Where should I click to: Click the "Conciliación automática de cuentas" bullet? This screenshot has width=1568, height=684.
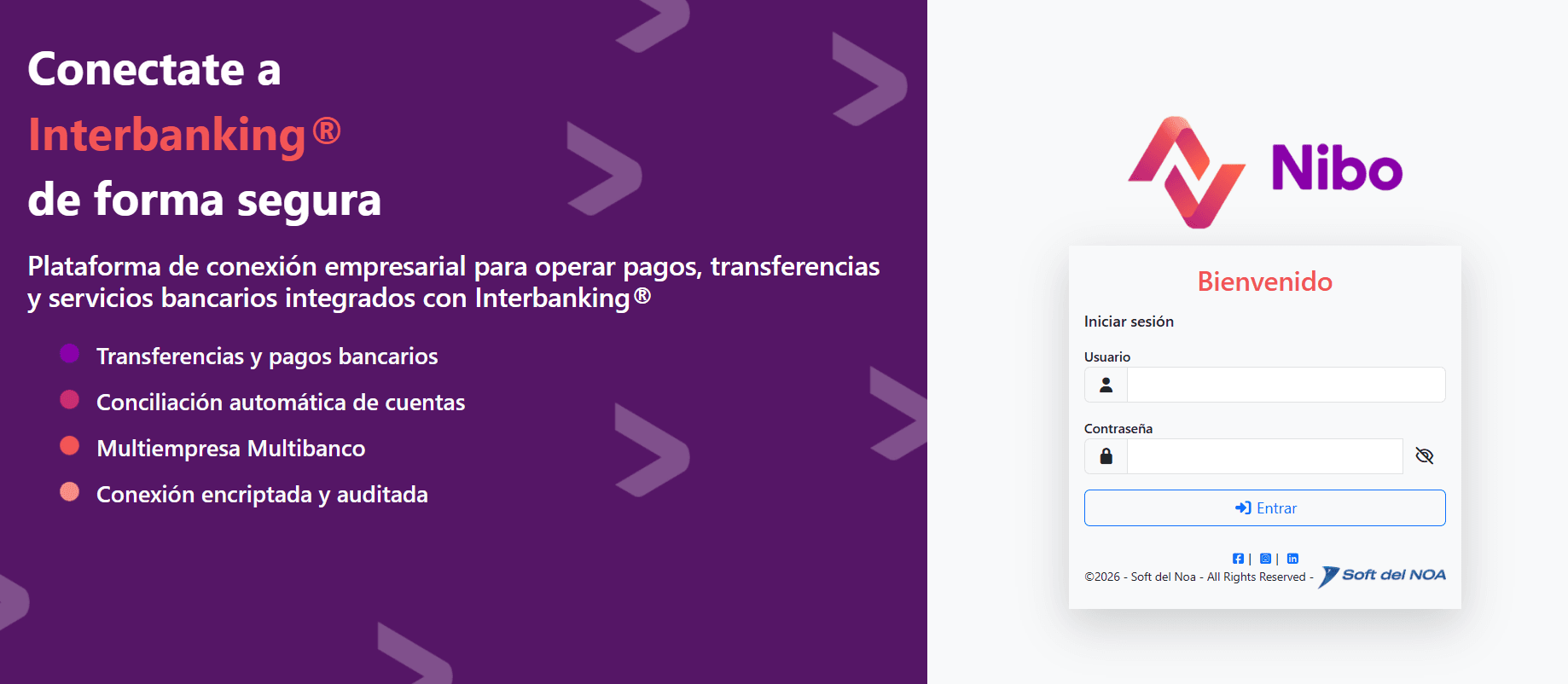281,403
